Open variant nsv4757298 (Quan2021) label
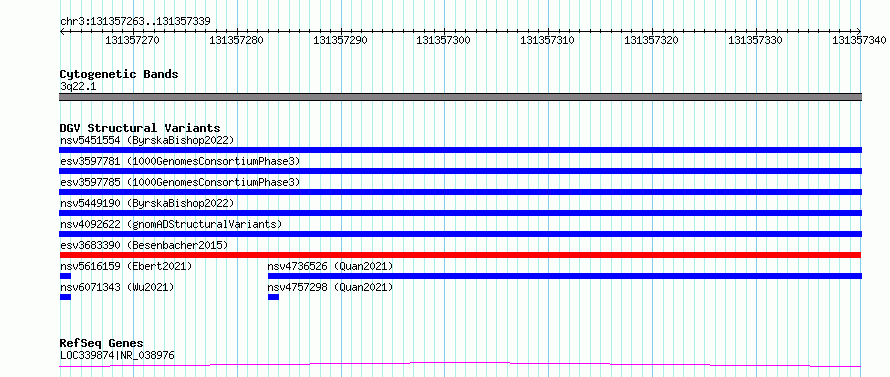Screen dimensions: 890x377 330,287
